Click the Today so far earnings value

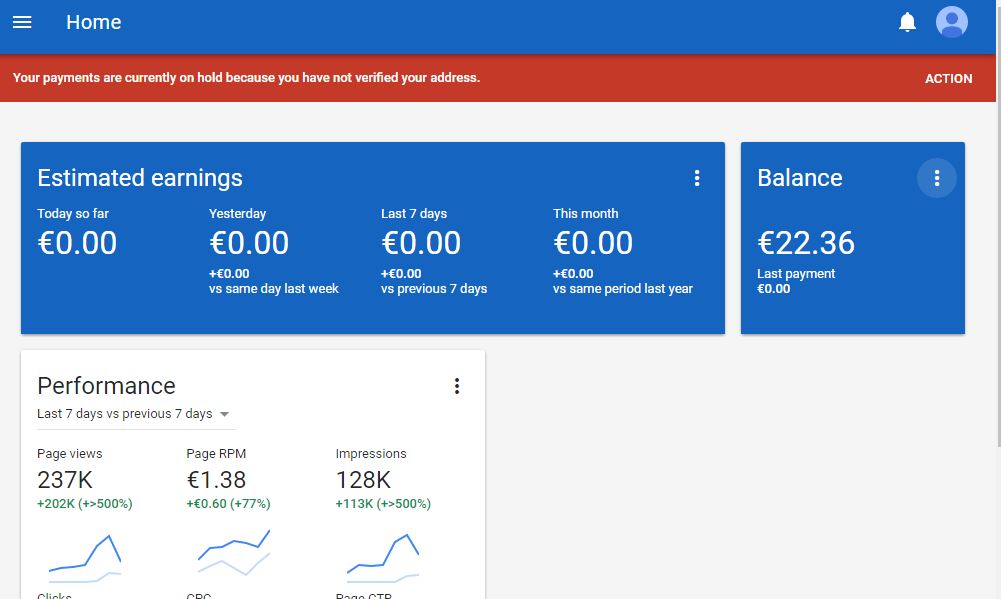coord(77,243)
